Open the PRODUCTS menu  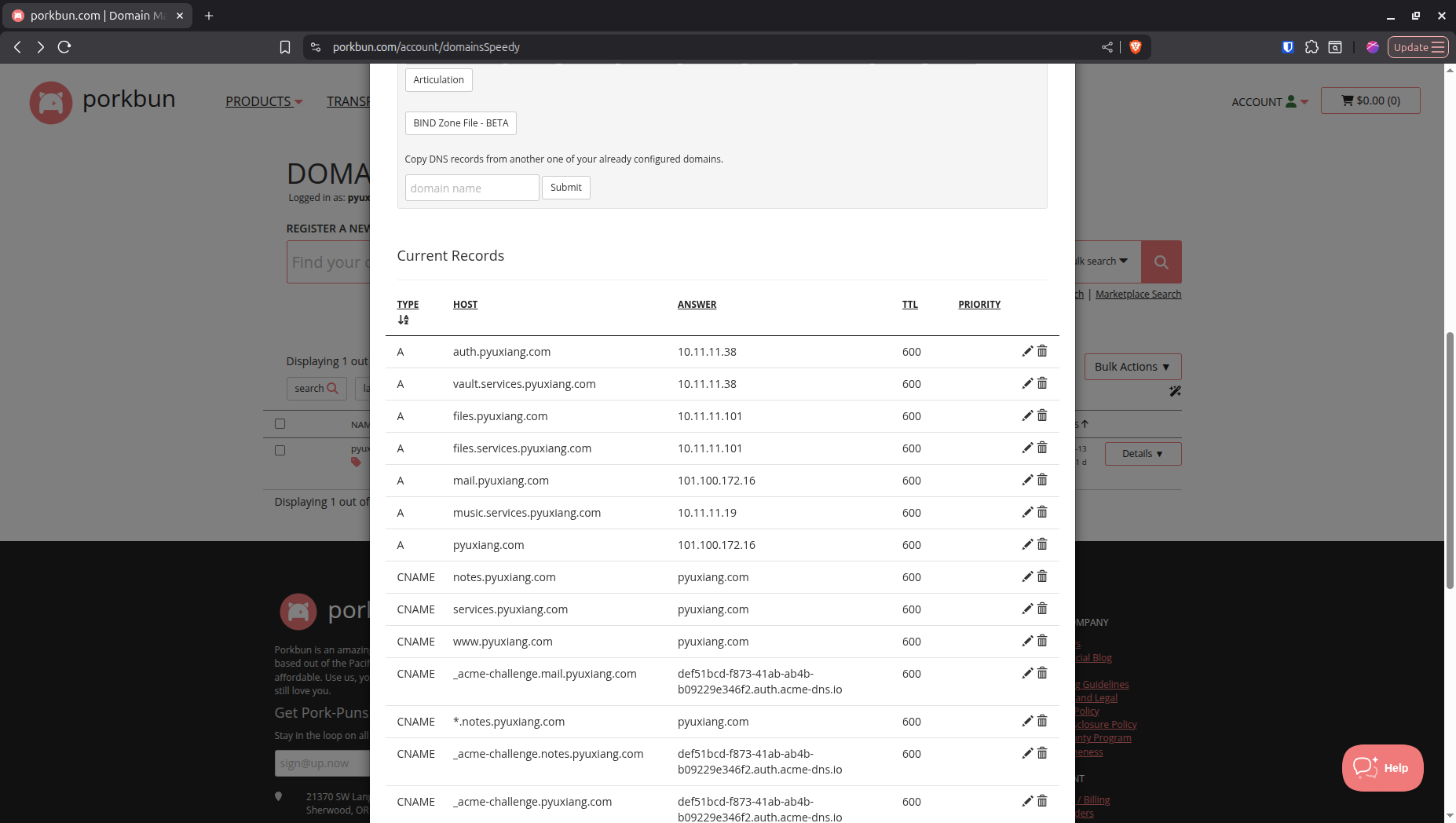coord(264,102)
